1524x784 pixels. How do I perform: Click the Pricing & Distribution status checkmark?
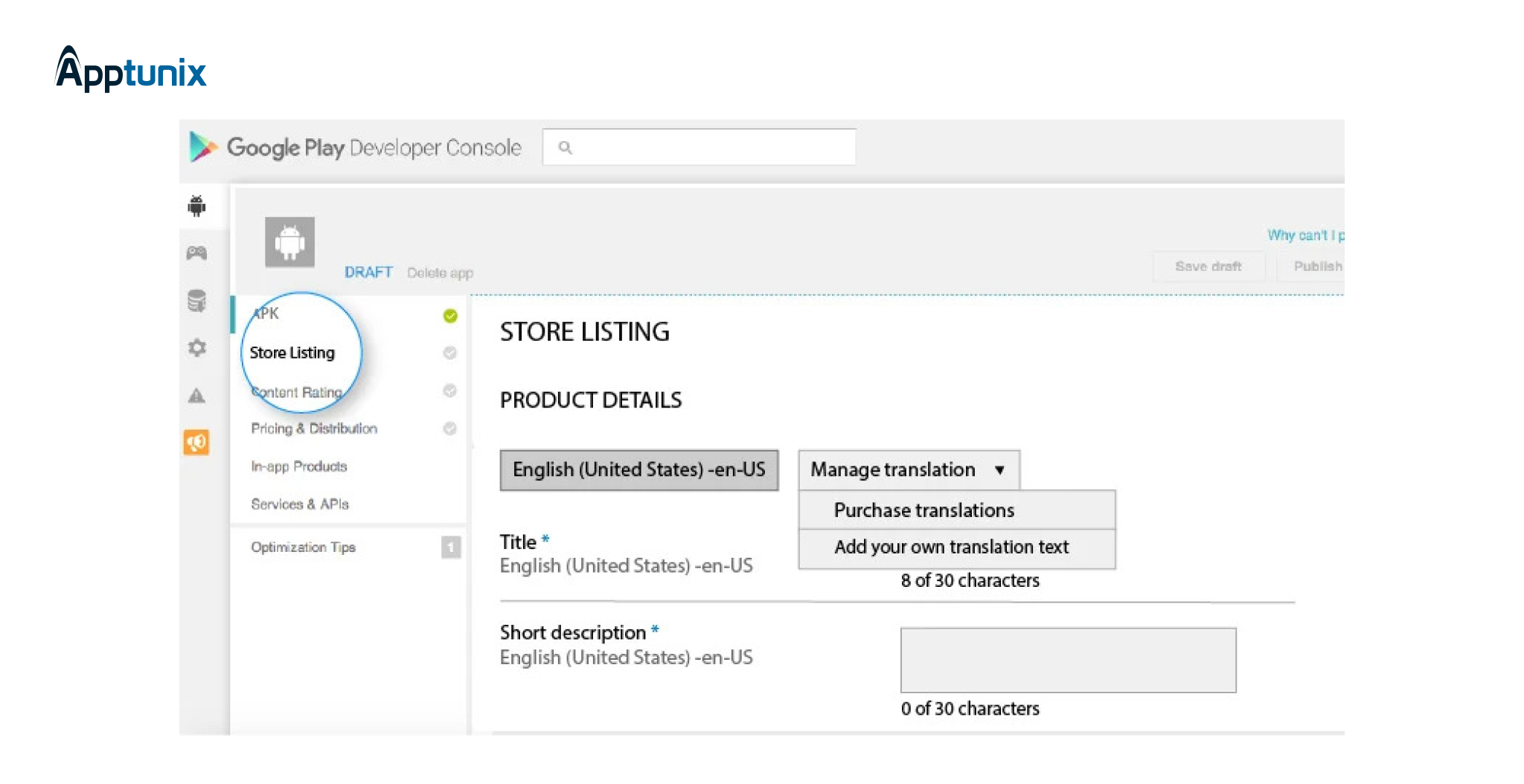450,428
